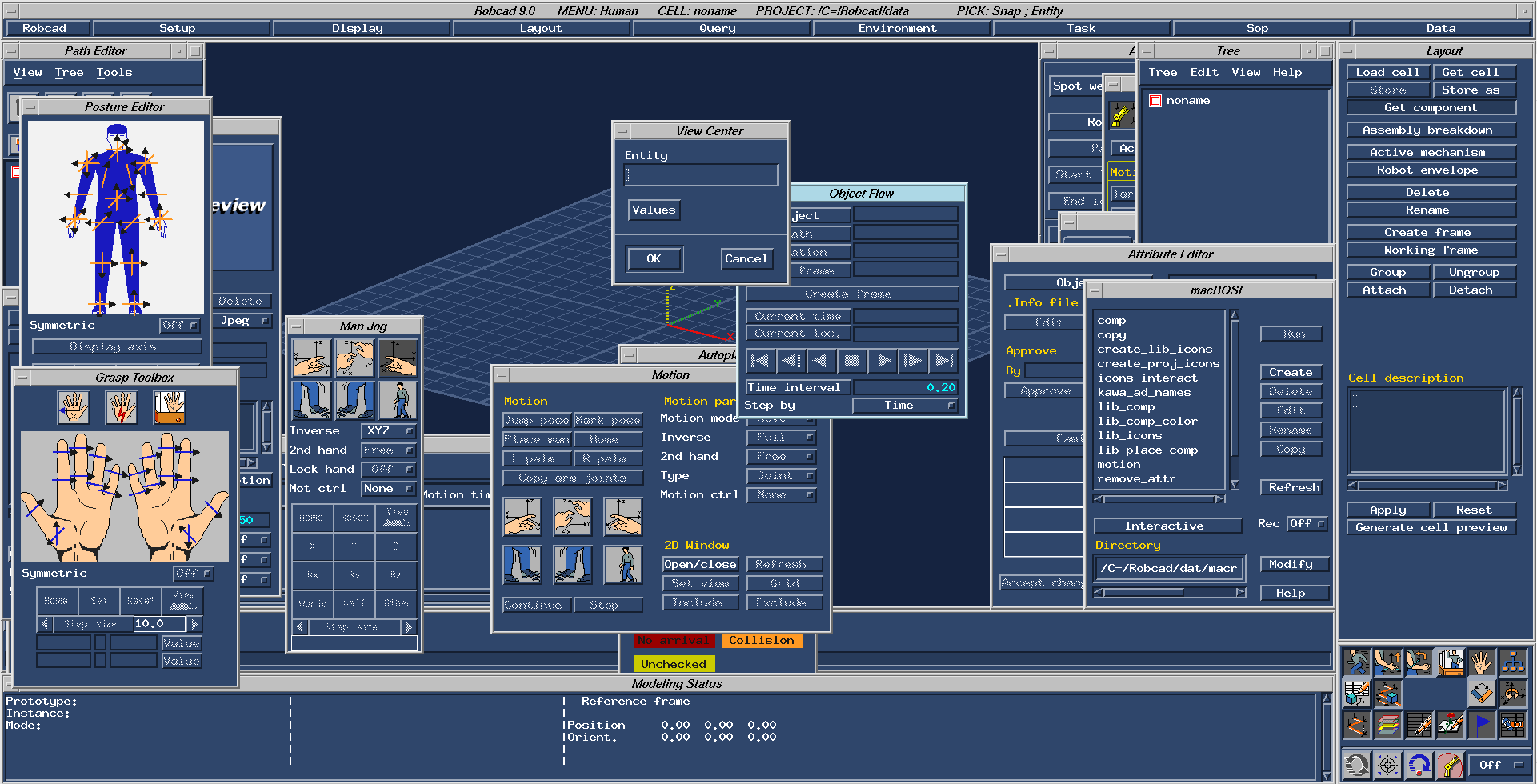Click the pointing hand XYZ icon in Motion window
Screen dimensions: 1537x784
pos(522,516)
